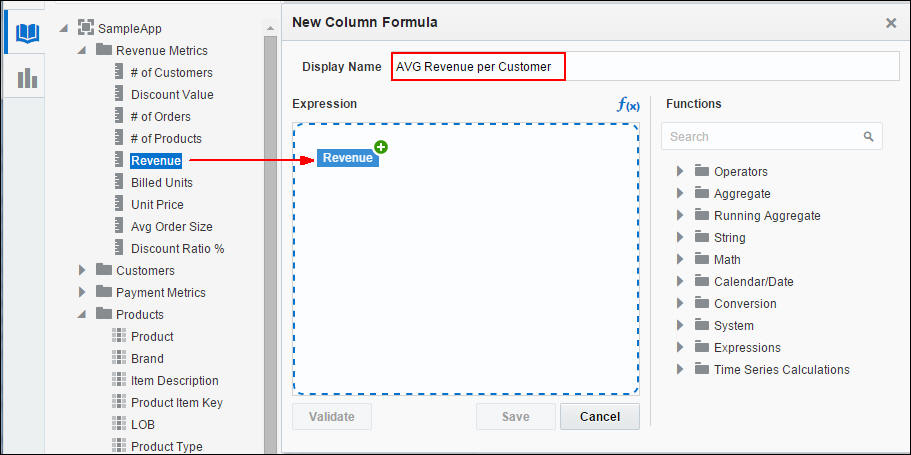Select Avg Order Size measure
The height and width of the screenshot is (455, 911).
point(171,226)
